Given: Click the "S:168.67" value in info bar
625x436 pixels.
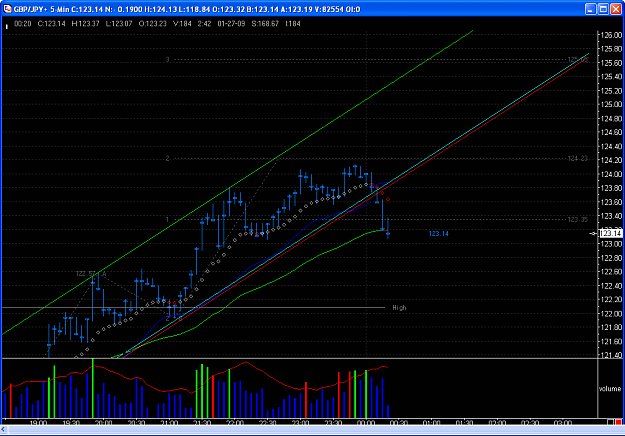Looking at the screenshot, I should [x=265, y=24].
